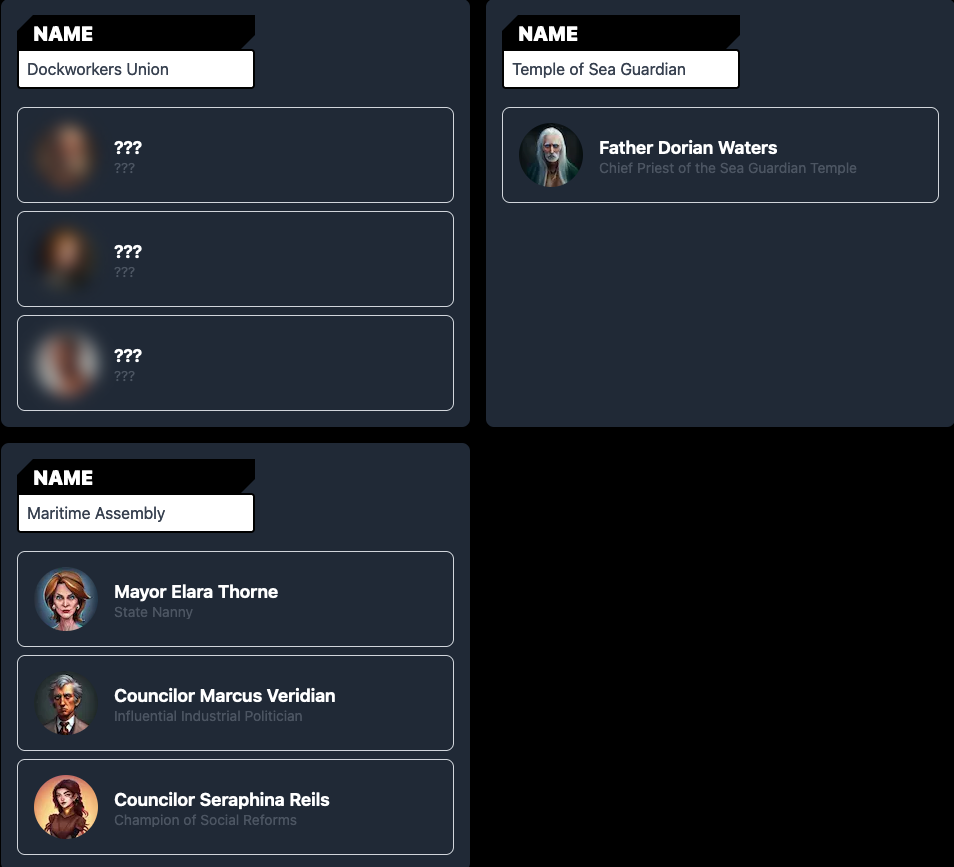The height and width of the screenshot is (867, 954).
Task: Click the NAME label above Maritime Assembly
Action: (x=63, y=478)
